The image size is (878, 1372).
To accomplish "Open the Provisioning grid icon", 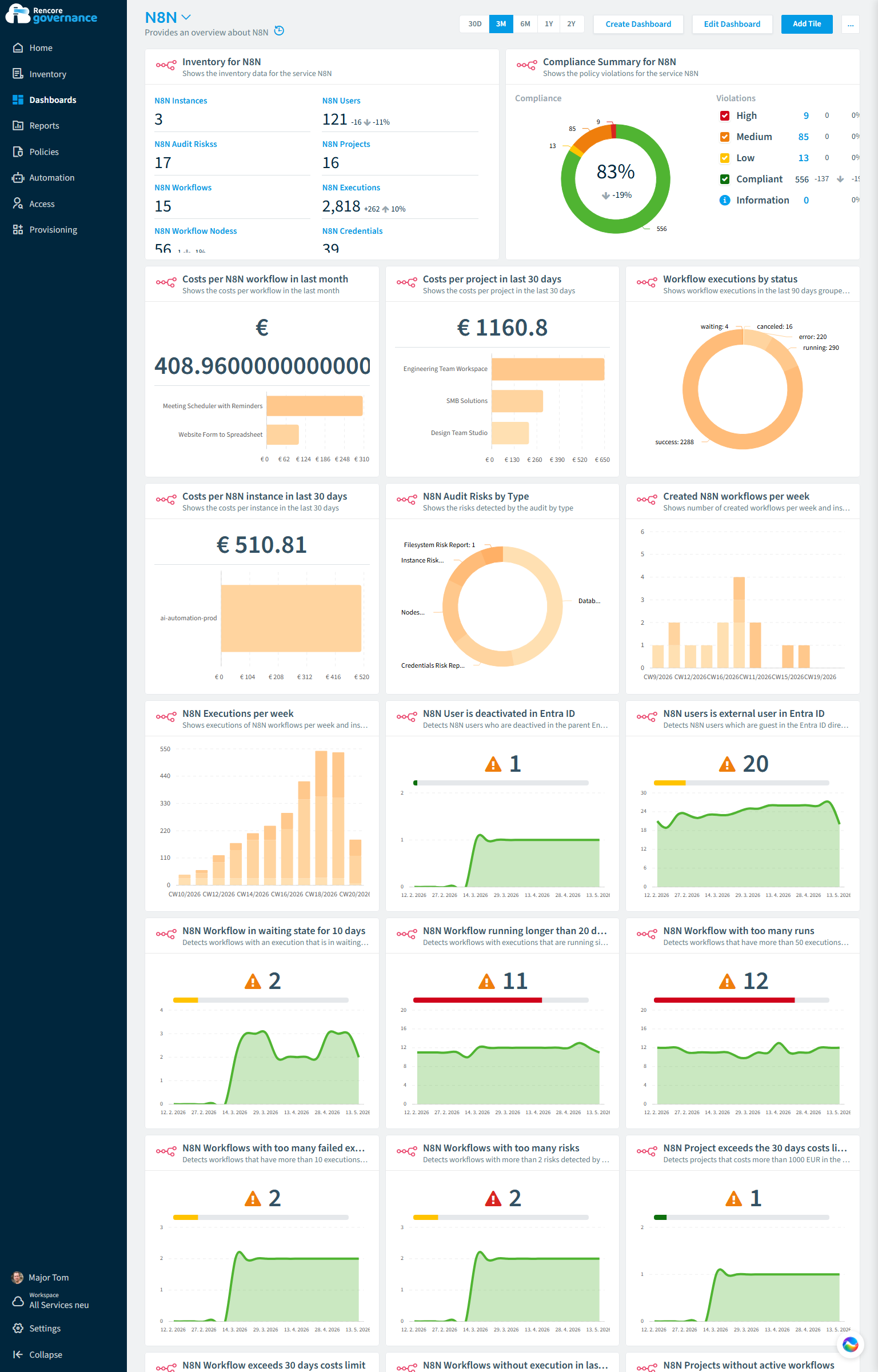I will point(18,229).
